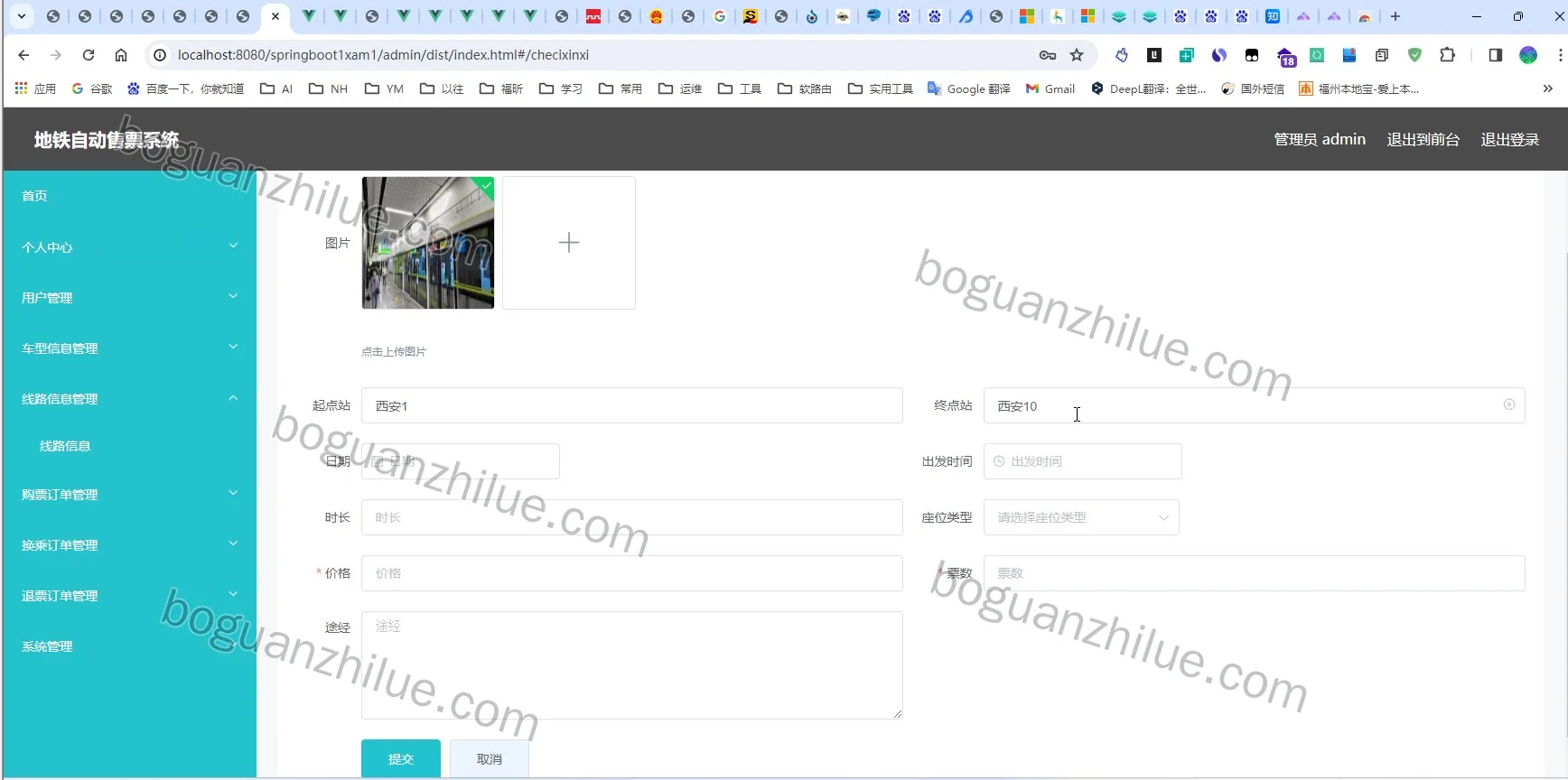Focus the 价格 input field

[632, 573]
